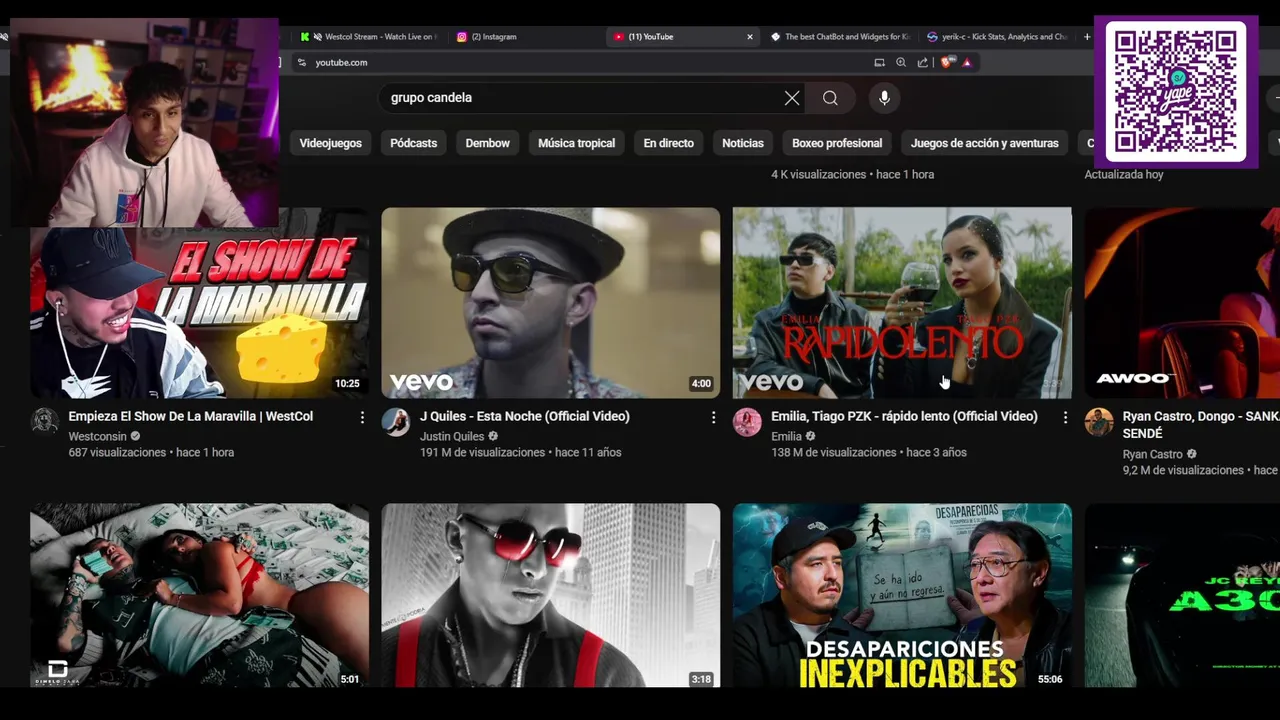The width and height of the screenshot is (1280, 720).
Task: Filter by Videojuegos chip
Action: [331, 143]
